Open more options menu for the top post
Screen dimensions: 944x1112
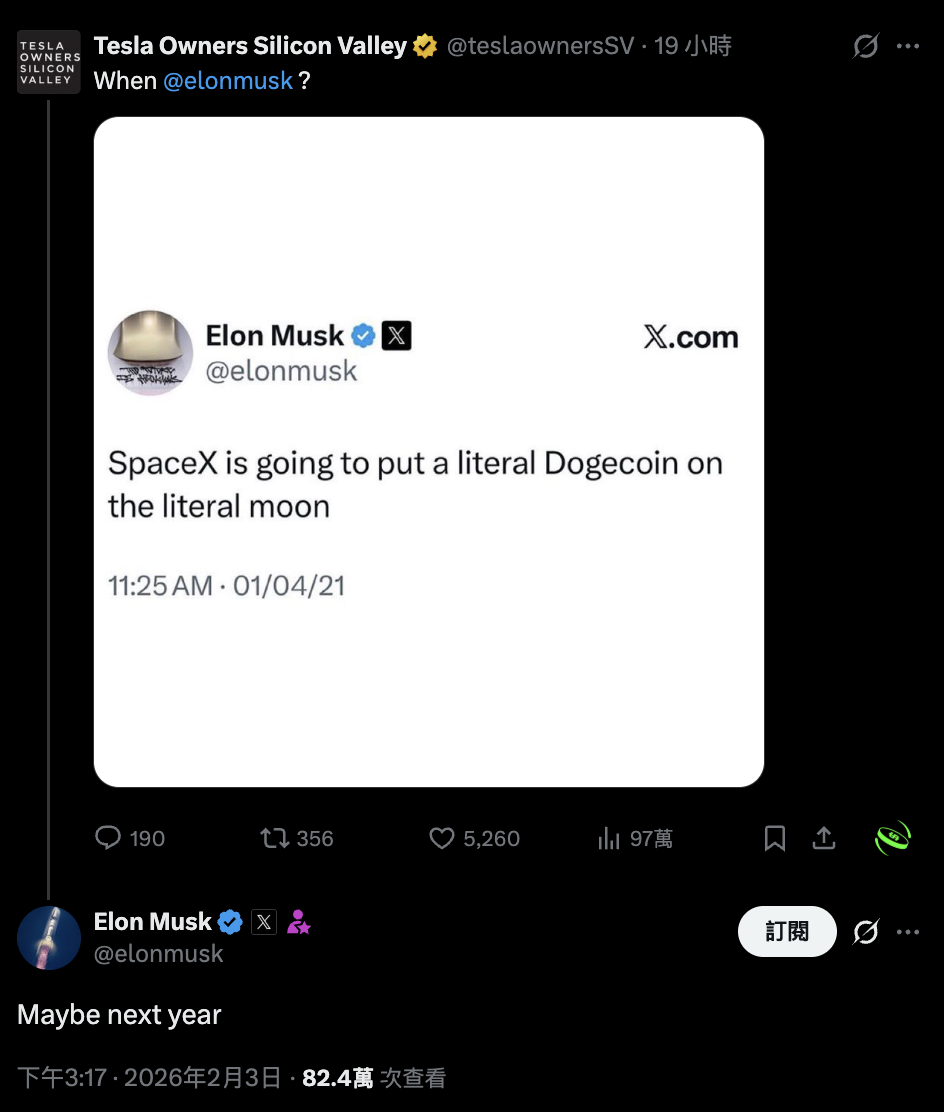pos(908,46)
